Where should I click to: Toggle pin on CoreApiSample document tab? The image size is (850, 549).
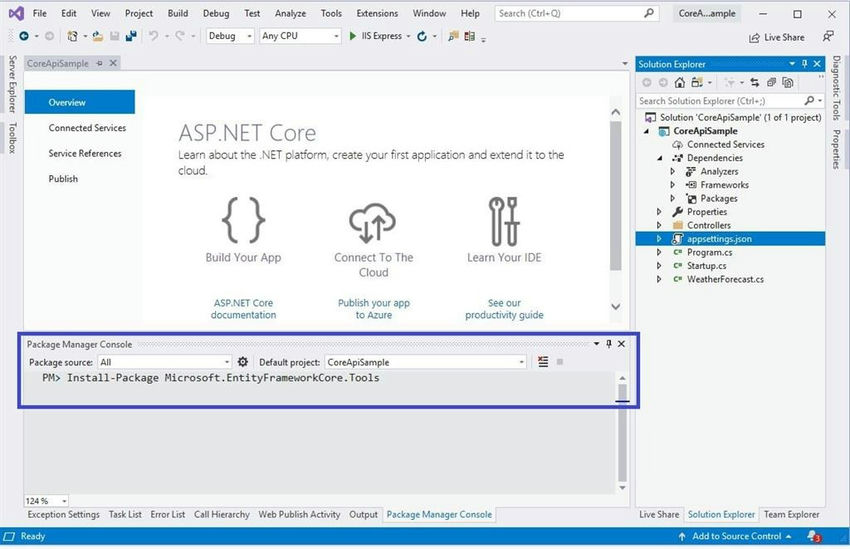point(99,63)
